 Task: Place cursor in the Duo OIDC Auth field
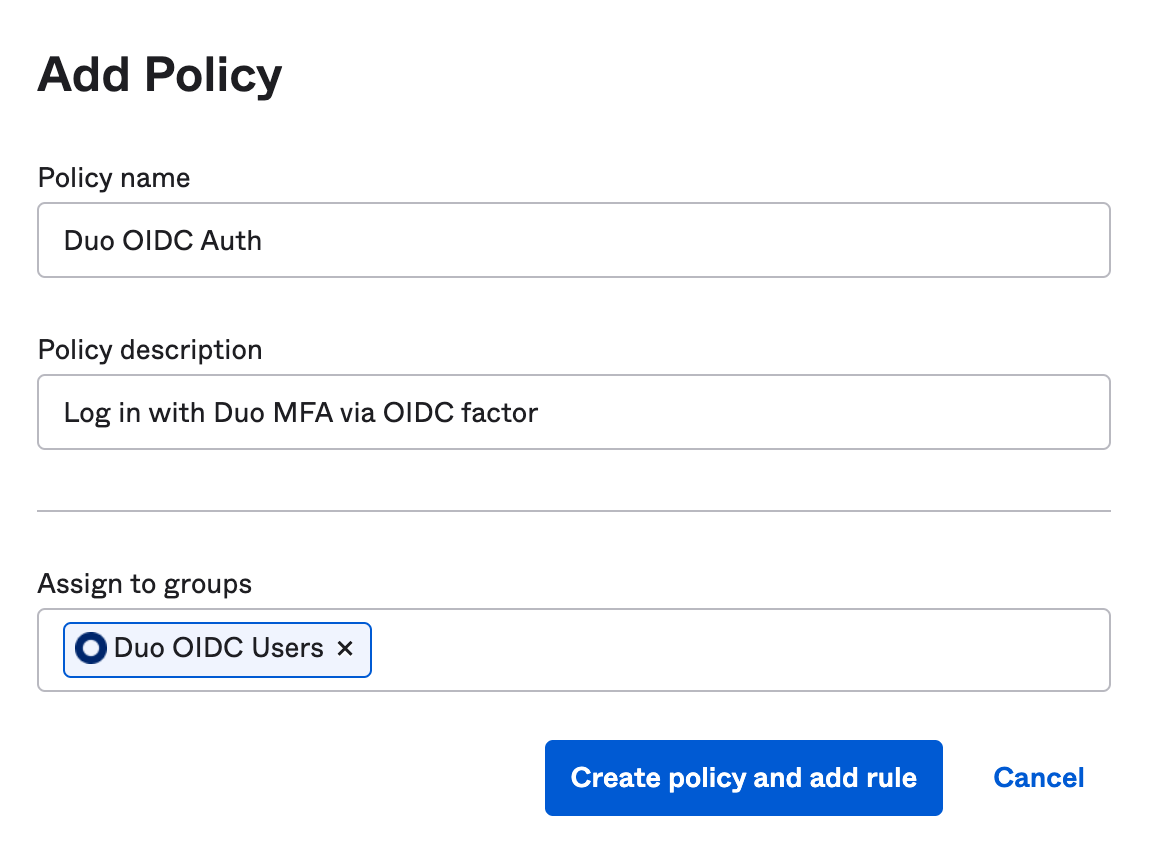coord(573,240)
